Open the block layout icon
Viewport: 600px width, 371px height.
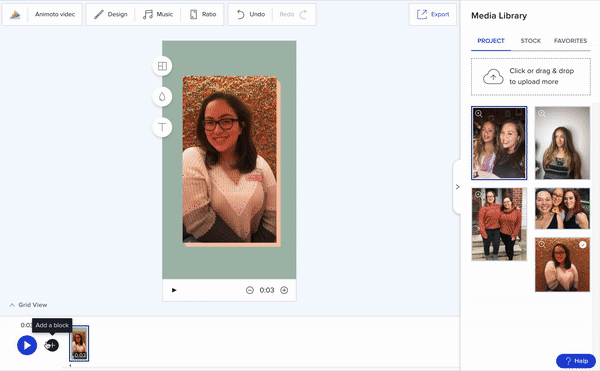162,66
